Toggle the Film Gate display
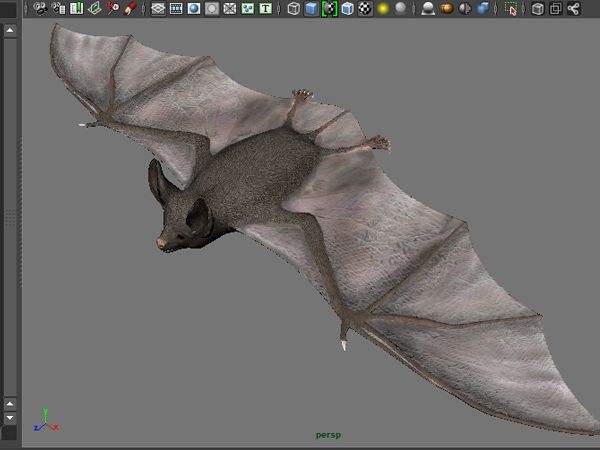Screen dimensions: 600x450 point(176,8)
